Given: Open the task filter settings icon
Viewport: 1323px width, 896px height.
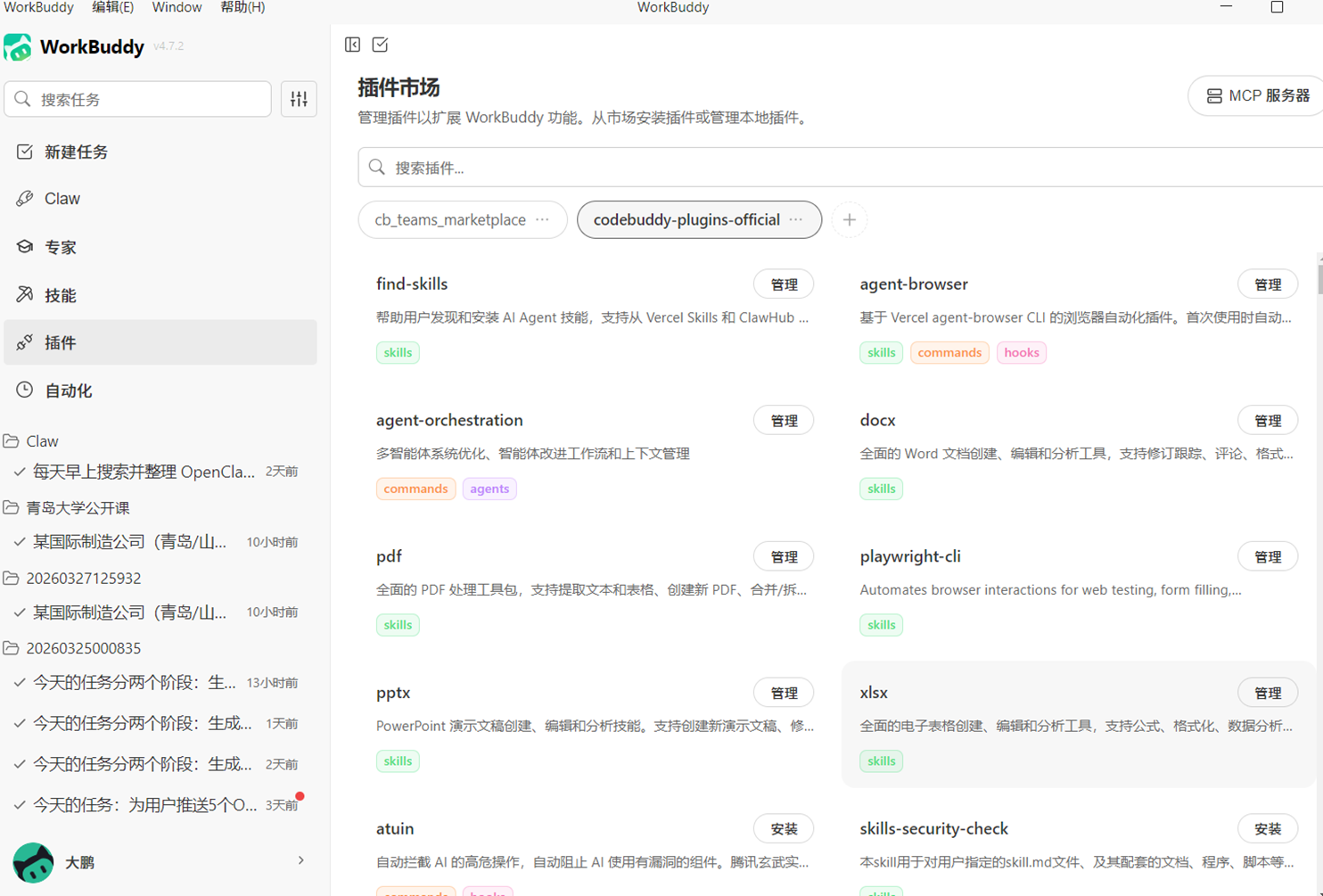Looking at the screenshot, I should tap(299, 99).
